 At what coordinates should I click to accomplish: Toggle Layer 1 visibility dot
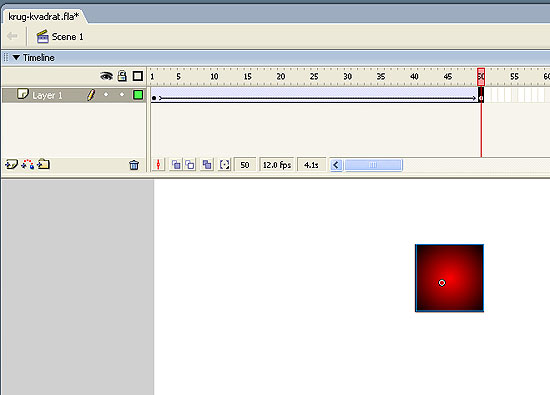(x=106, y=94)
